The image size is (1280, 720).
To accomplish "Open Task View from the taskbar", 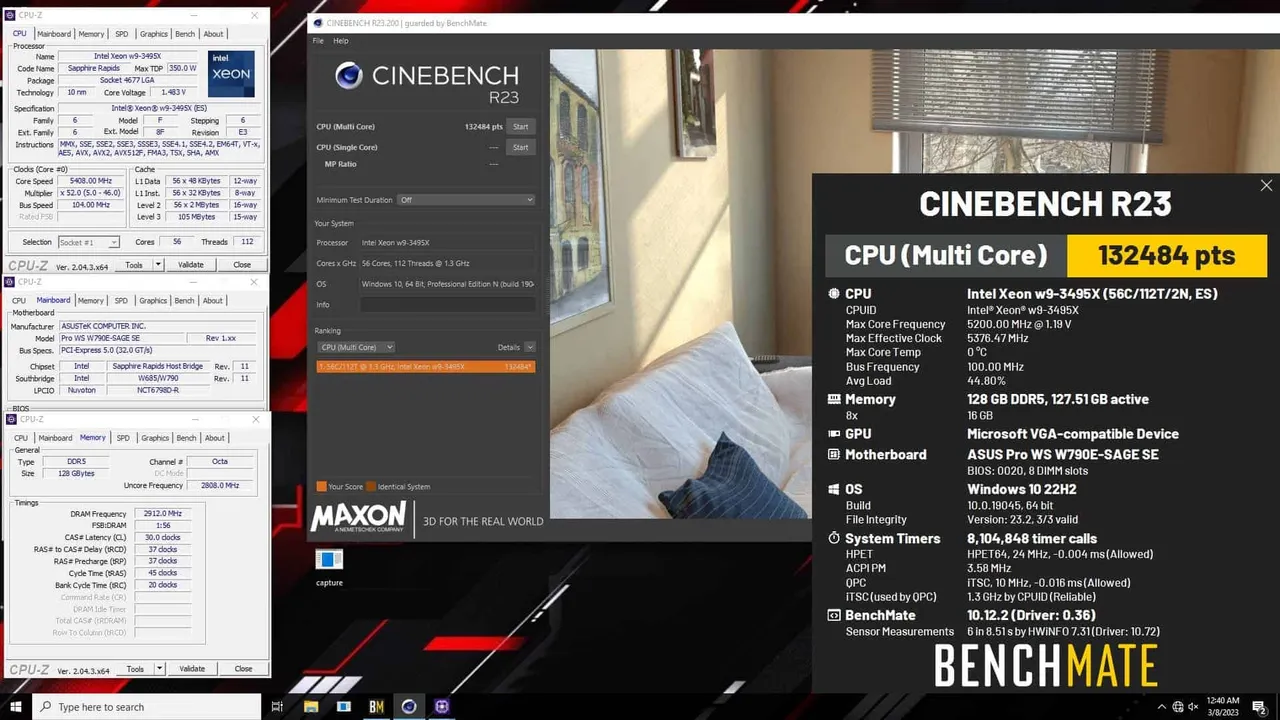I will click(x=277, y=707).
